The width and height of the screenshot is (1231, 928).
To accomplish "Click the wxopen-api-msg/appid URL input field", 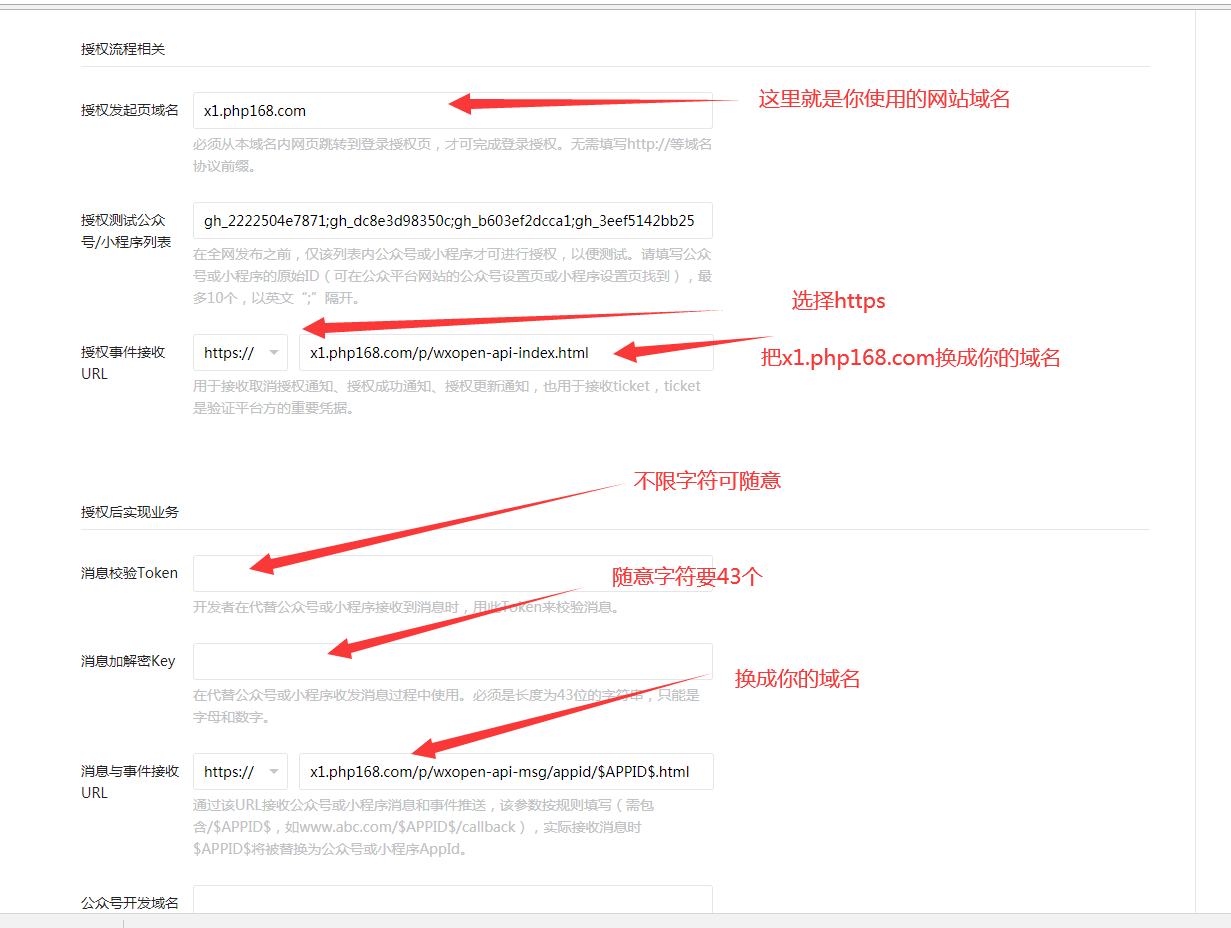I will coord(505,772).
